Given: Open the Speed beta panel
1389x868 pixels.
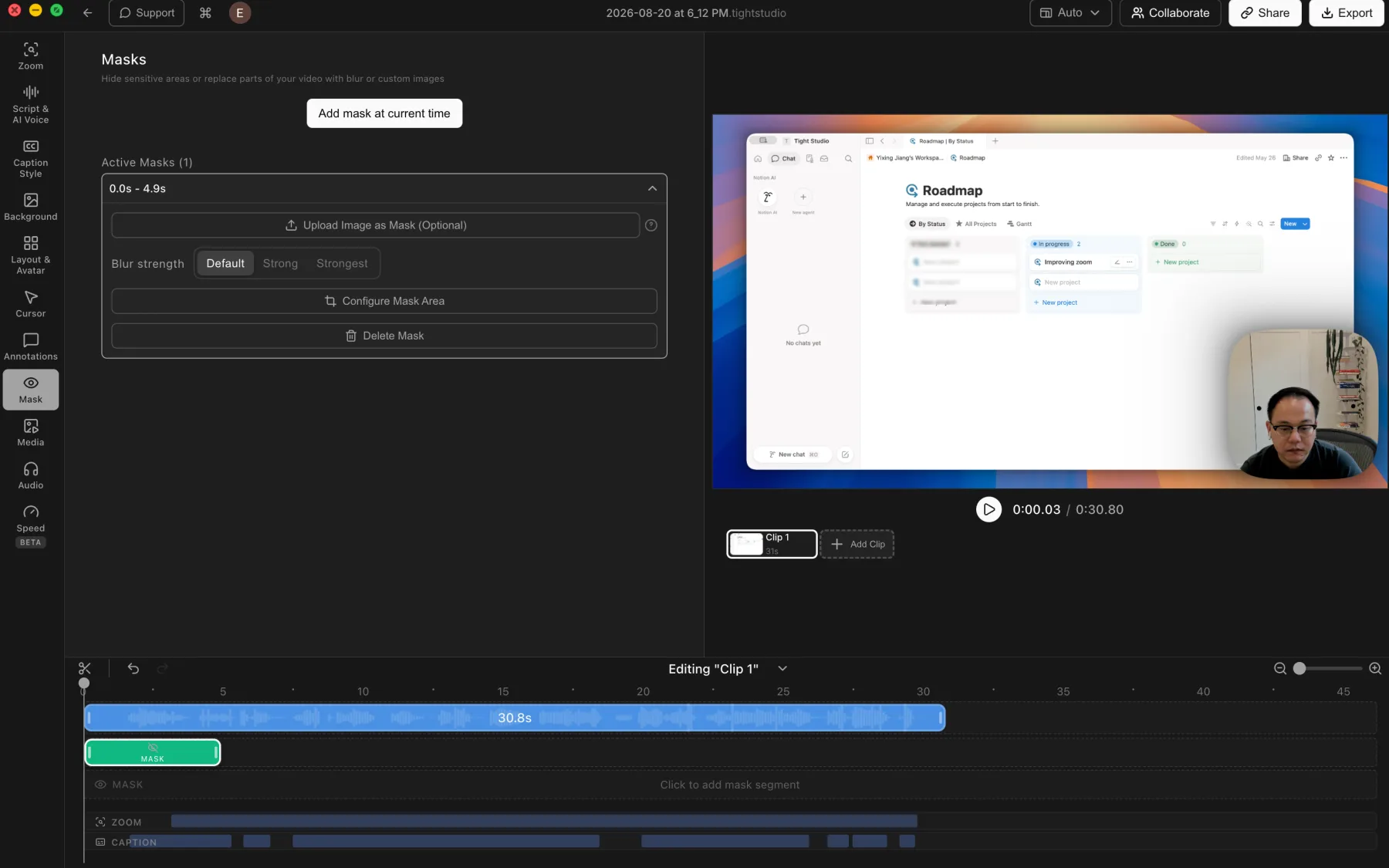Looking at the screenshot, I should (31, 525).
